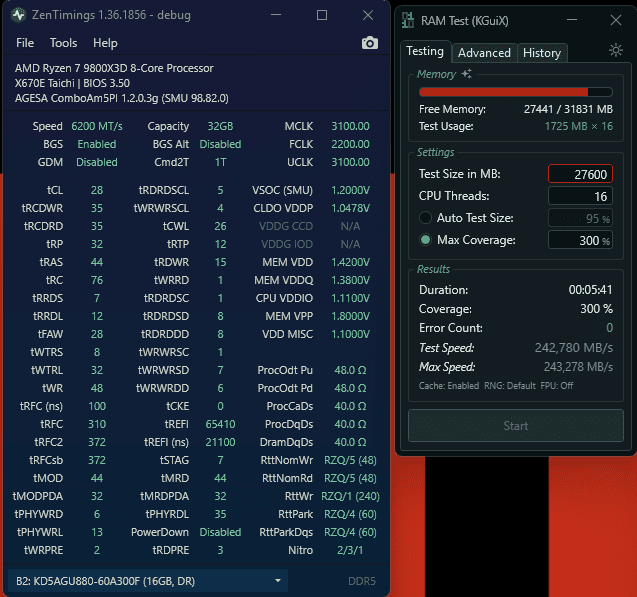
Task: Click the Max Coverage percent field
Action: point(580,240)
